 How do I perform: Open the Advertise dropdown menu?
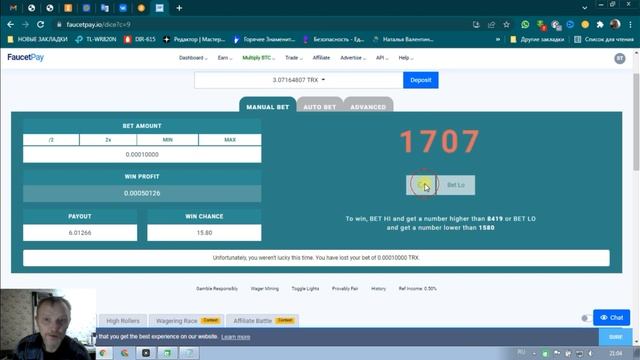353,58
